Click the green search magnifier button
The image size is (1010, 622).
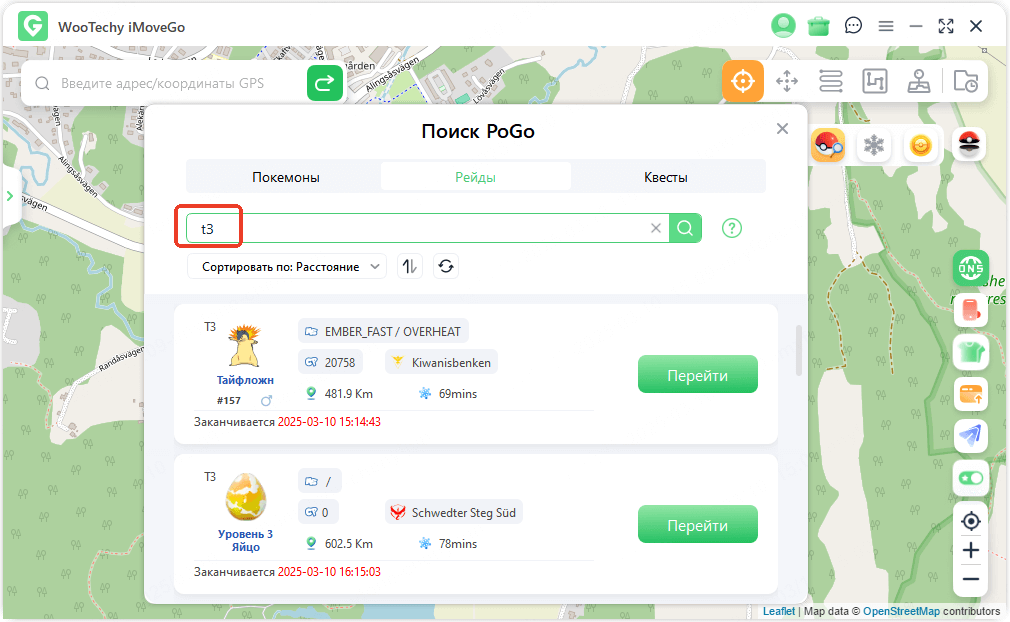[x=685, y=228]
